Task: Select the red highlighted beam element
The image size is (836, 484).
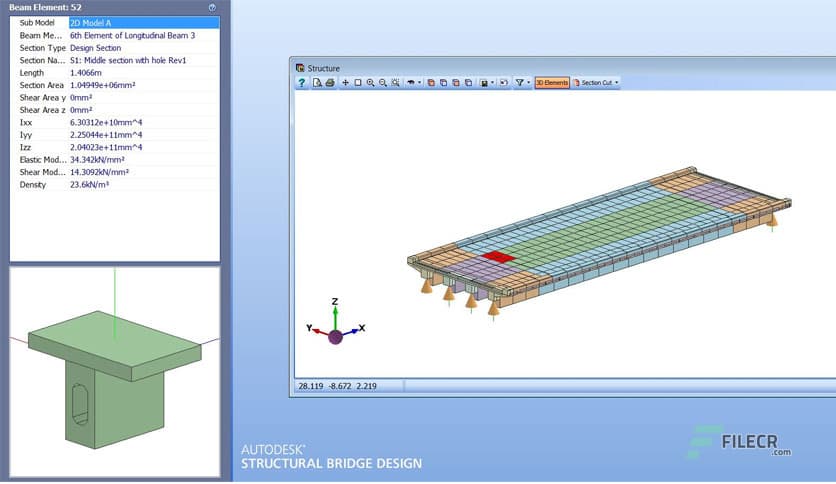Action: [x=499, y=257]
